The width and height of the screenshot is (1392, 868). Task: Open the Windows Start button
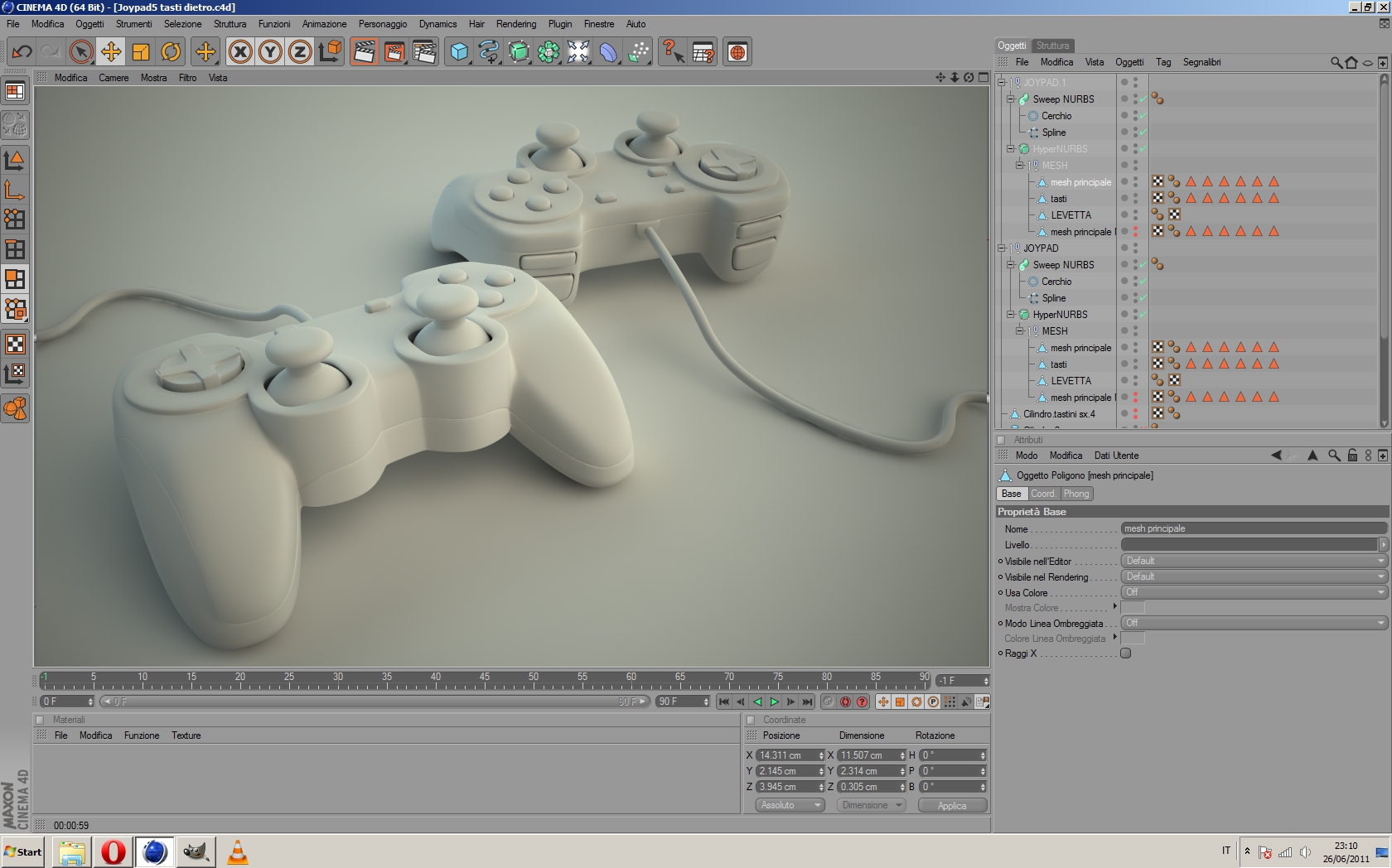(23, 851)
